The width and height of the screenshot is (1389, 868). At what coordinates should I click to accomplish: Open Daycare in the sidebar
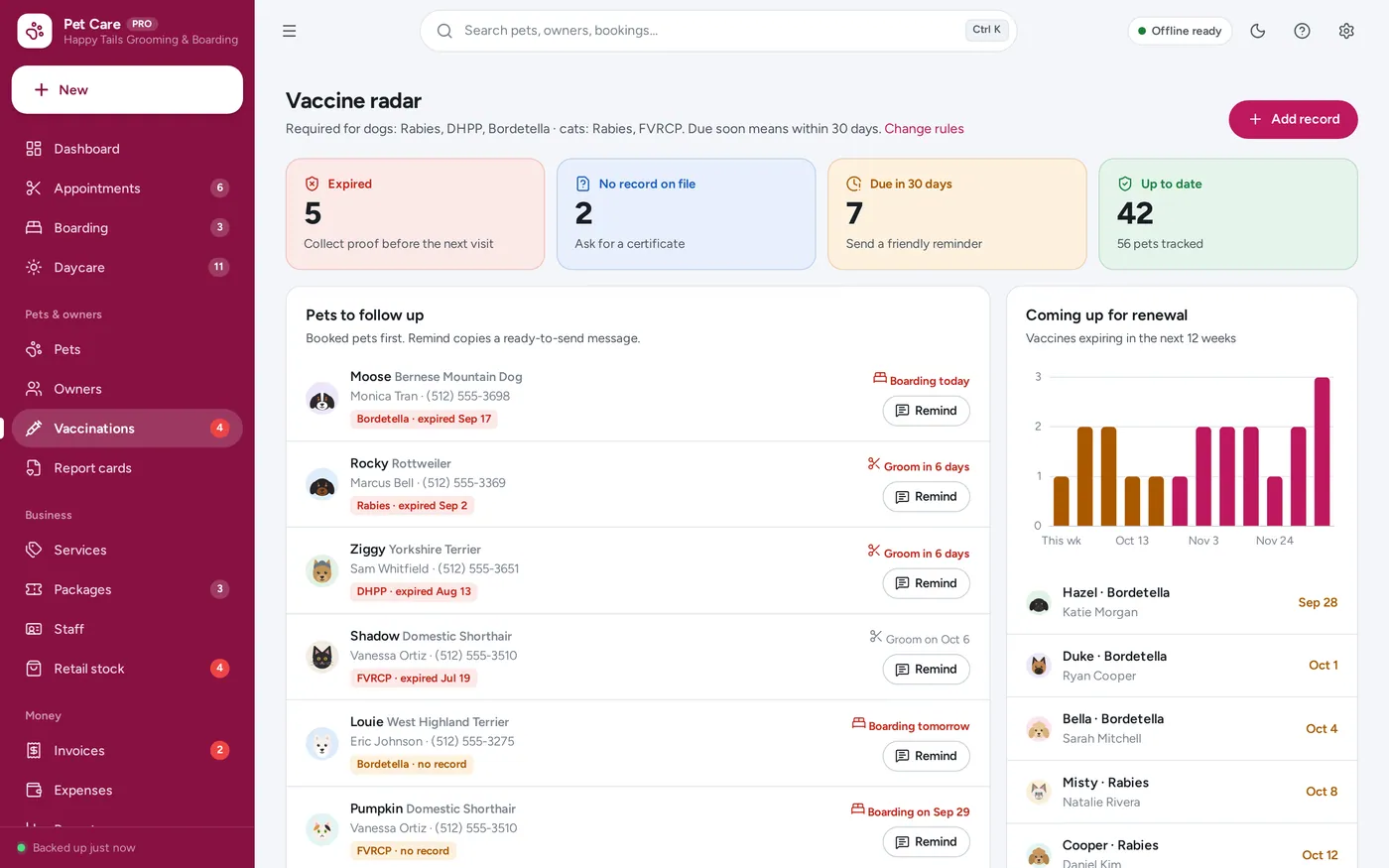127,268
